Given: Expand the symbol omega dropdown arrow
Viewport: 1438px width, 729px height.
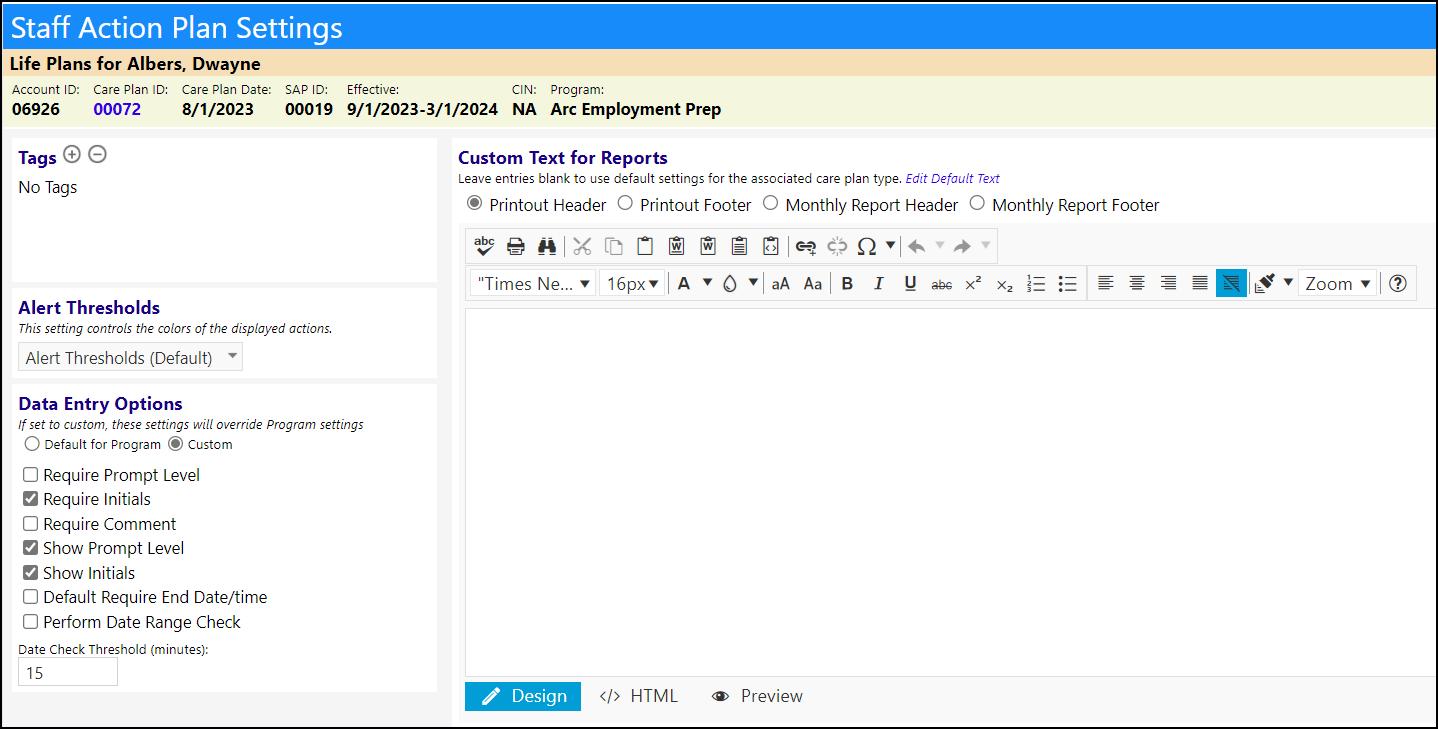Looking at the screenshot, I should (x=890, y=246).
